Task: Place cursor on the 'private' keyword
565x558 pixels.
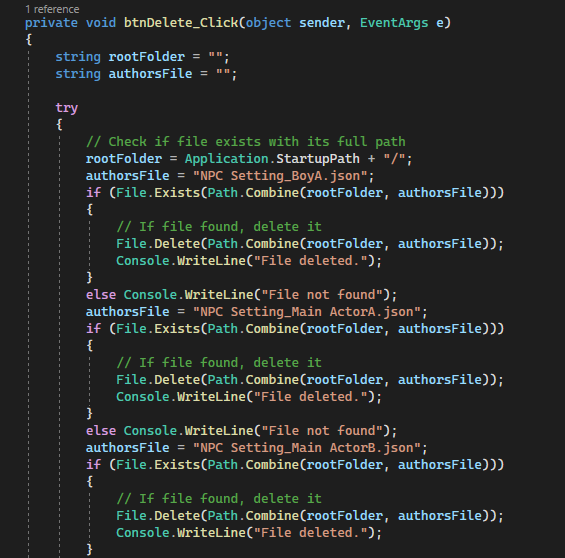Action: [x=52, y=23]
